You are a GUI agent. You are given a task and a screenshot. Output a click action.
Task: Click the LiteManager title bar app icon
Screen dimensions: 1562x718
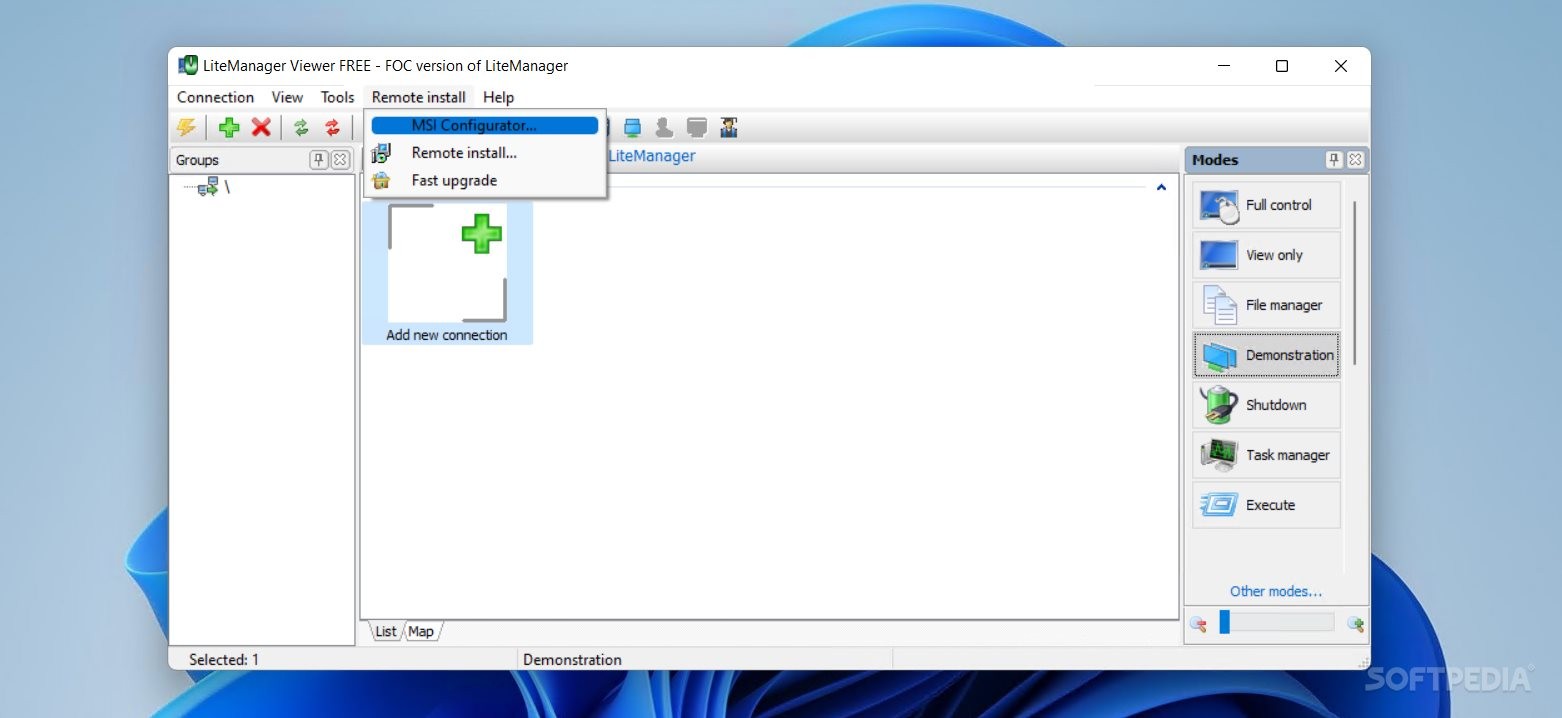tap(188, 66)
